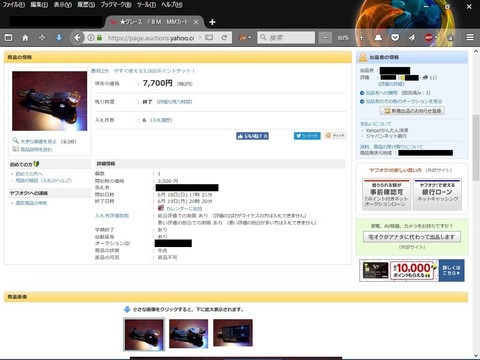Close the ★グレース FBM tab
Viewport: 480px width, 360px height.
pos(196,22)
